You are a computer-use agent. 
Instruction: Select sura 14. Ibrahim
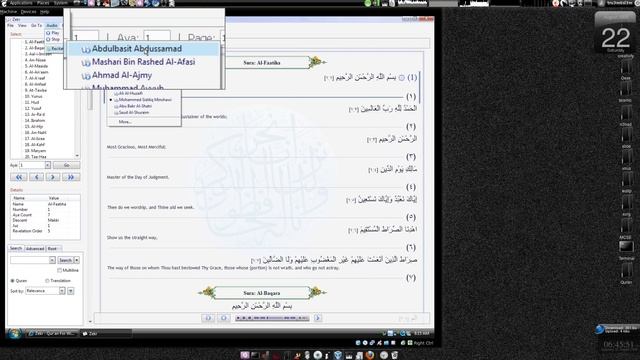tap(35, 120)
